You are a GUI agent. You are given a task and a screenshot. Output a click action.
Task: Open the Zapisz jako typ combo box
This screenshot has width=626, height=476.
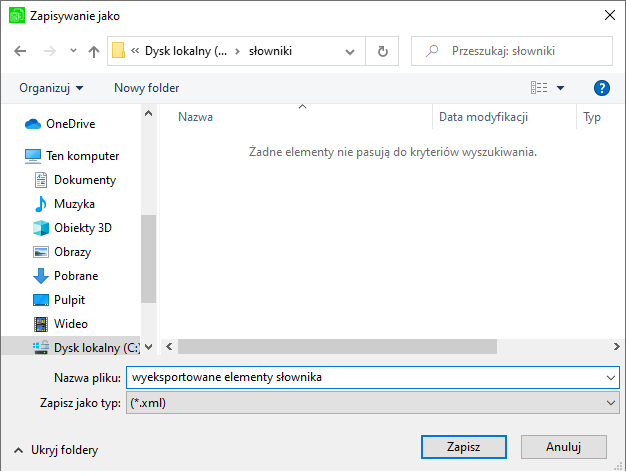(x=373, y=403)
